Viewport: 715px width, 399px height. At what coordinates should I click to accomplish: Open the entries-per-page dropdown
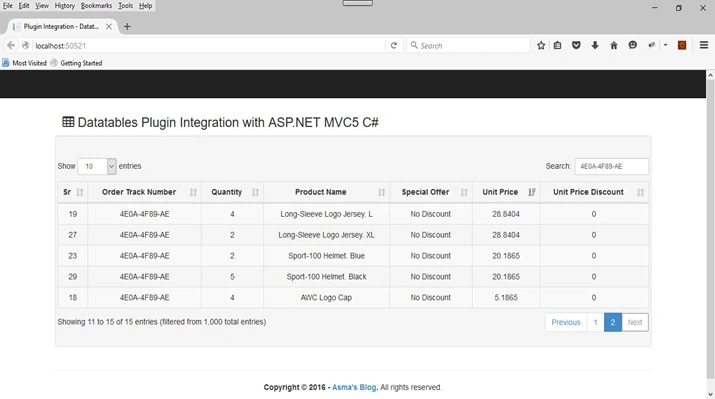pyautogui.click(x=97, y=166)
